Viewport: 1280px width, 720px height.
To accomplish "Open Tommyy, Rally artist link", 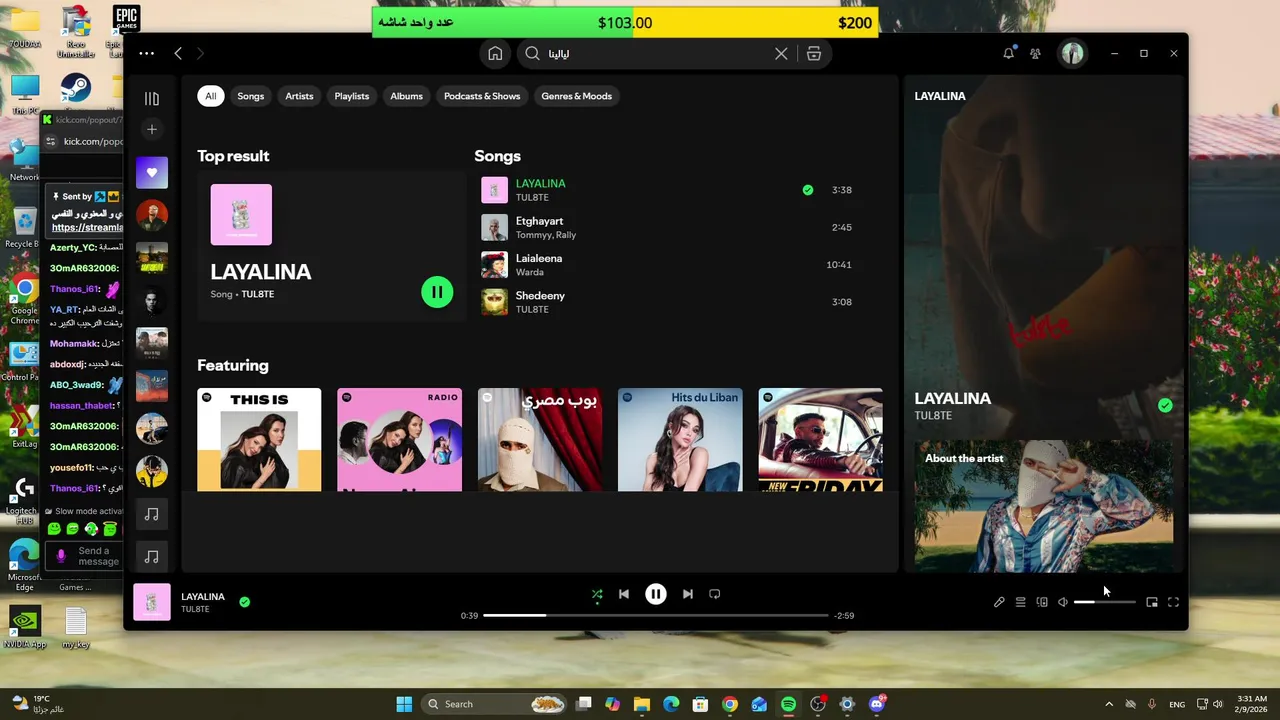I will click(x=546, y=235).
